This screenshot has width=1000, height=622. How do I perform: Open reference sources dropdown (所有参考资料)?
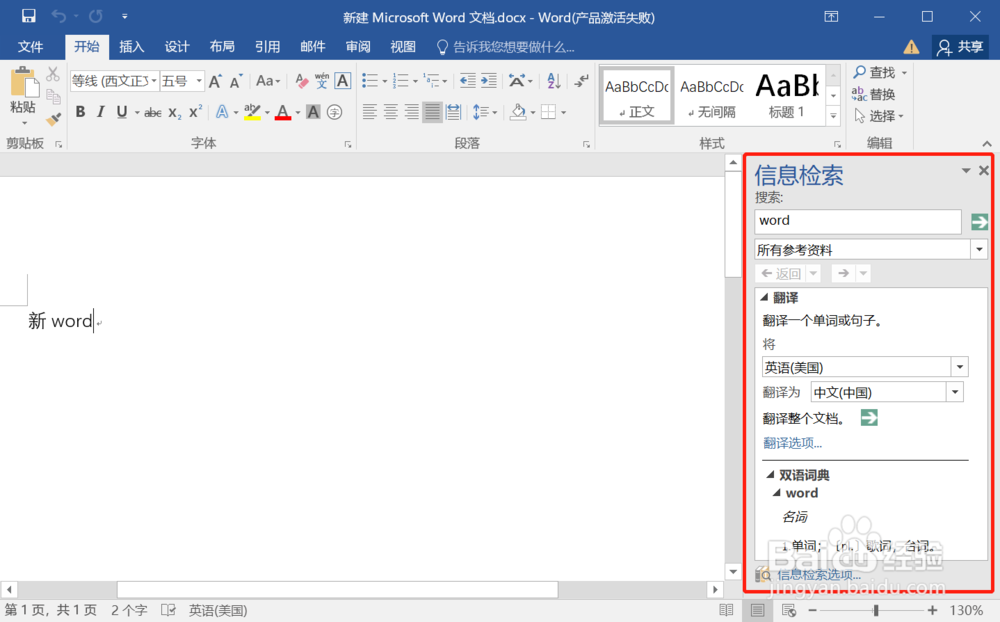[x=979, y=249]
